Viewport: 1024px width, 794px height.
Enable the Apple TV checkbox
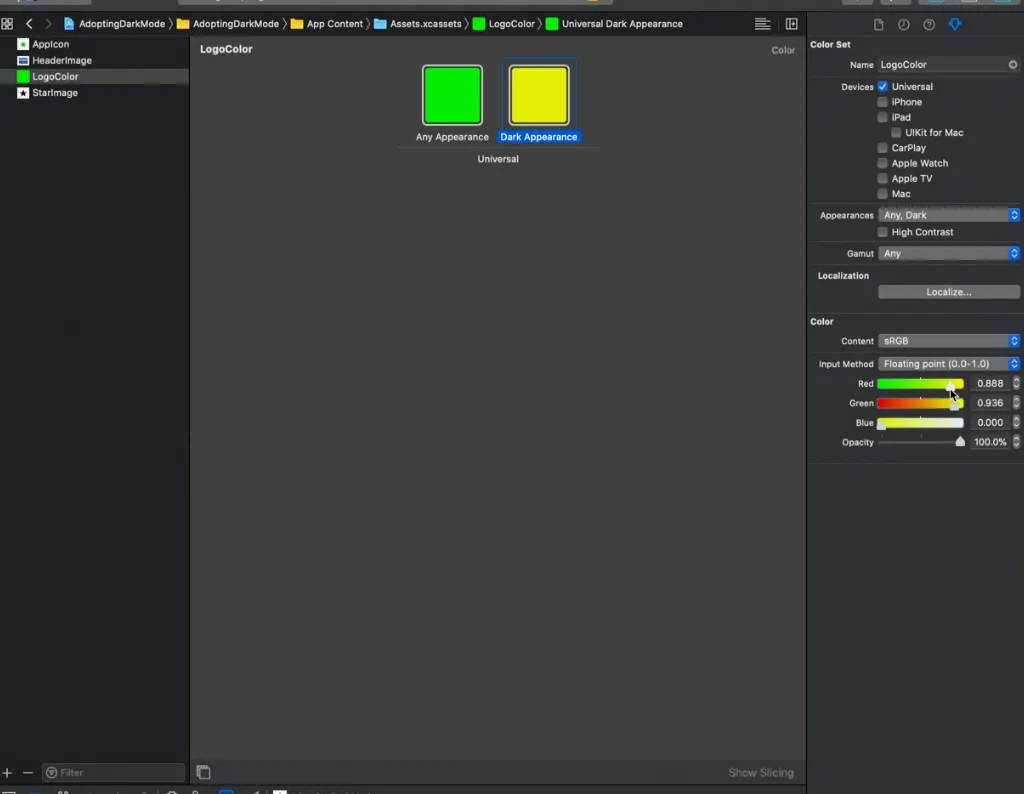(882, 178)
